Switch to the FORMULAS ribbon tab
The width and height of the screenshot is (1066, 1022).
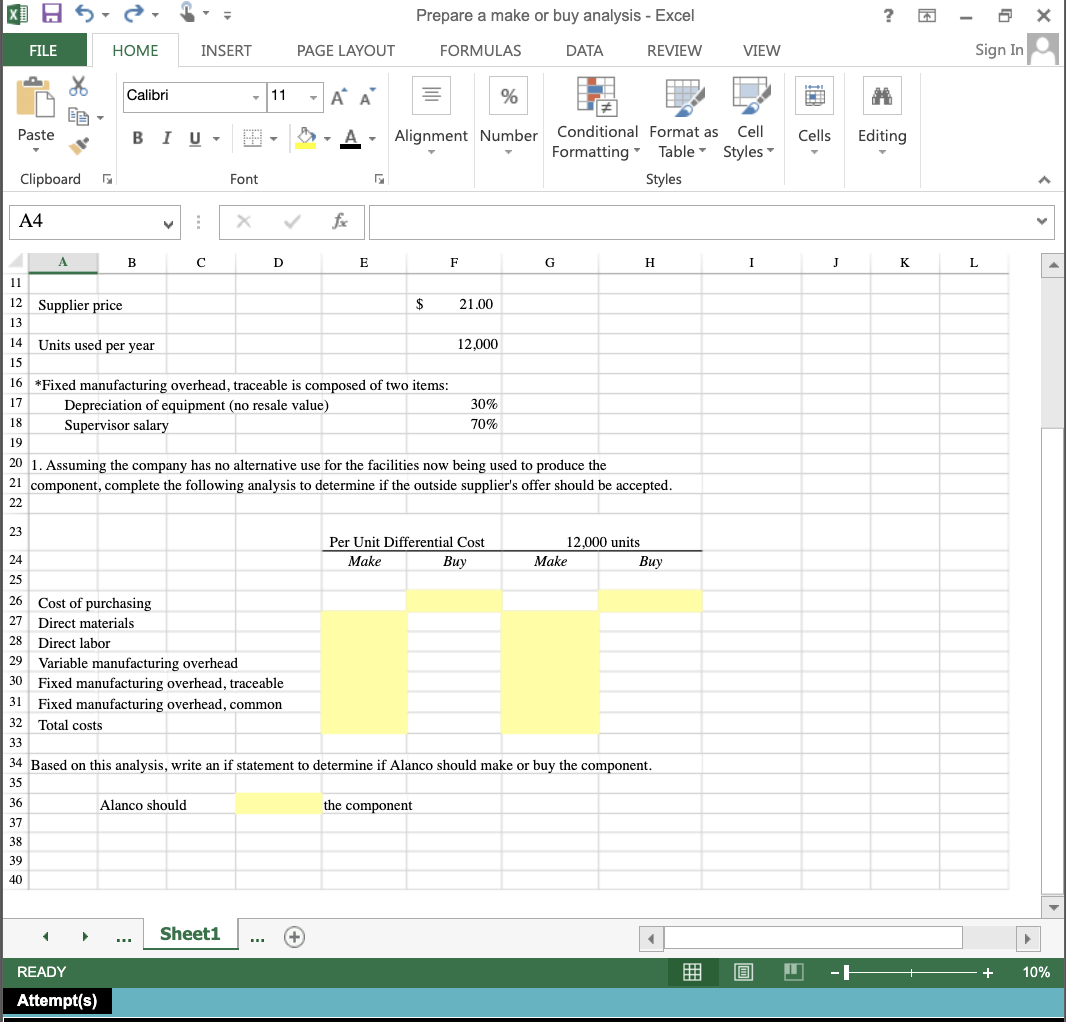coord(480,50)
